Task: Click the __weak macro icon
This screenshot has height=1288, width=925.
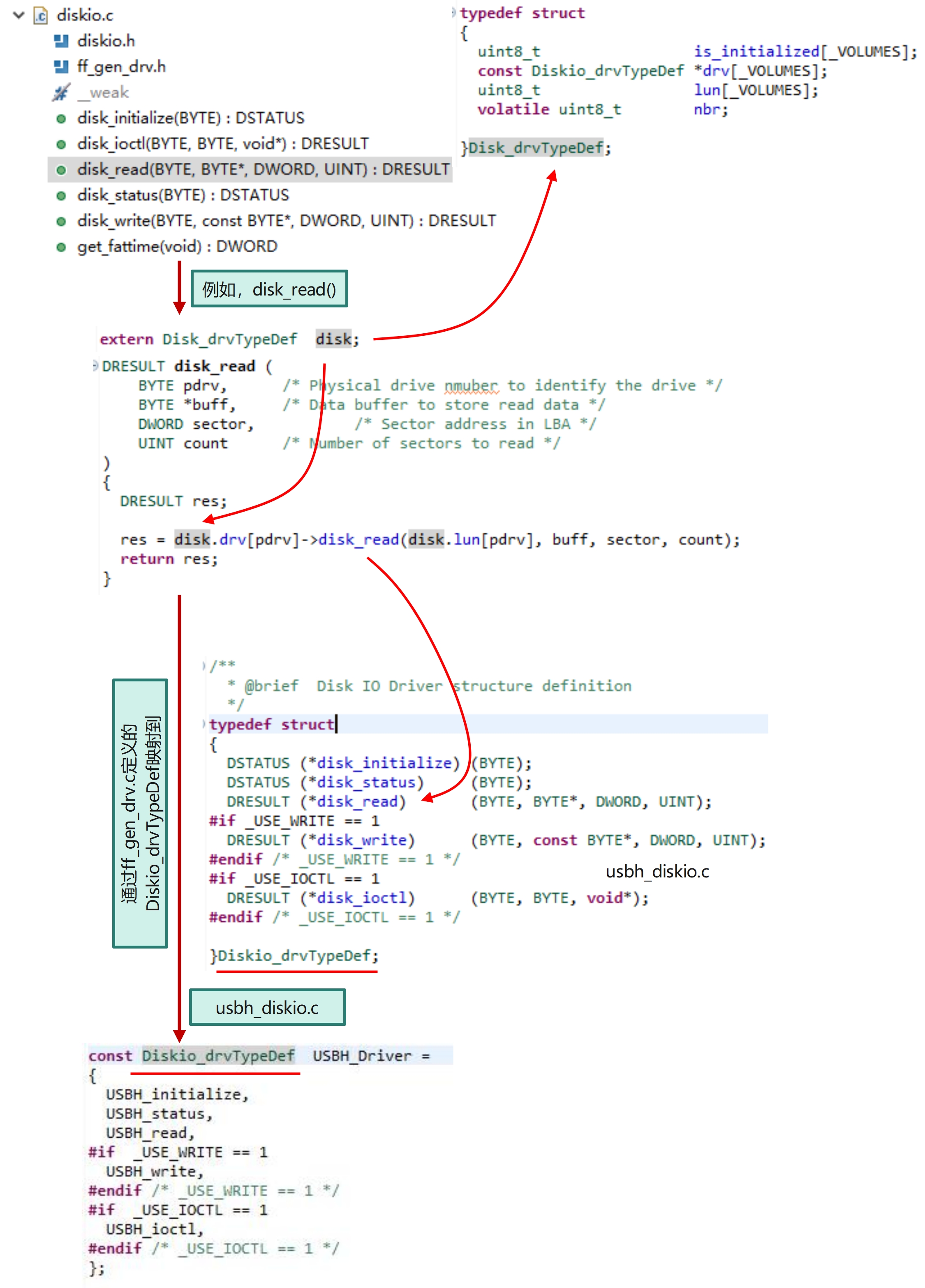Action: pyautogui.click(x=61, y=92)
